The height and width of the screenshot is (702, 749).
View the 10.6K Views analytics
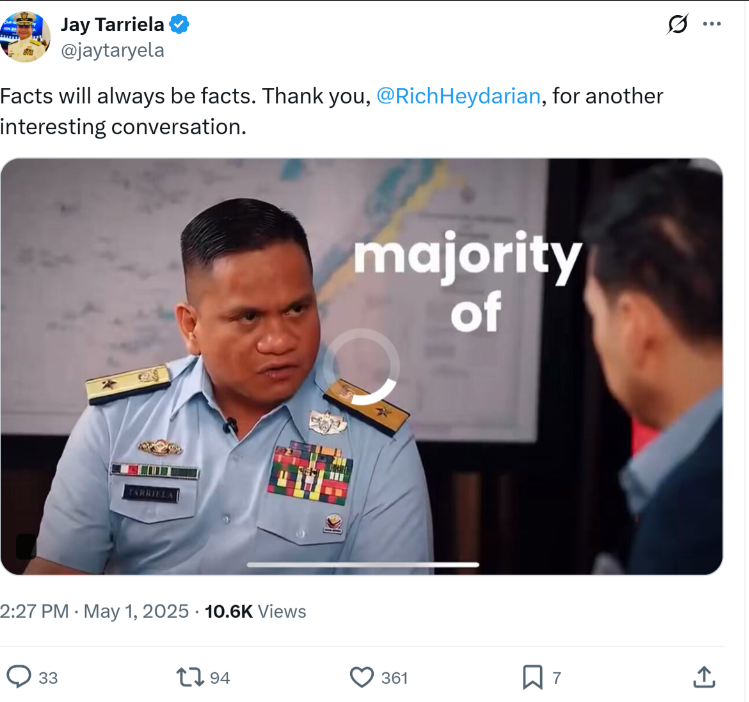click(x=255, y=612)
